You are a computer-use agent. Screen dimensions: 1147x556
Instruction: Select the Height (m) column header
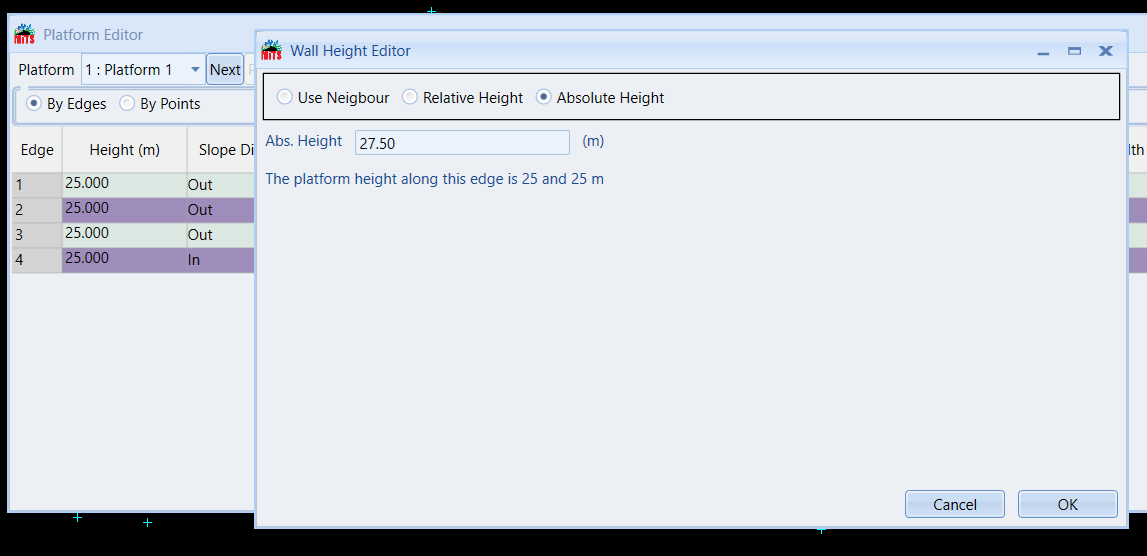(124, 150)
